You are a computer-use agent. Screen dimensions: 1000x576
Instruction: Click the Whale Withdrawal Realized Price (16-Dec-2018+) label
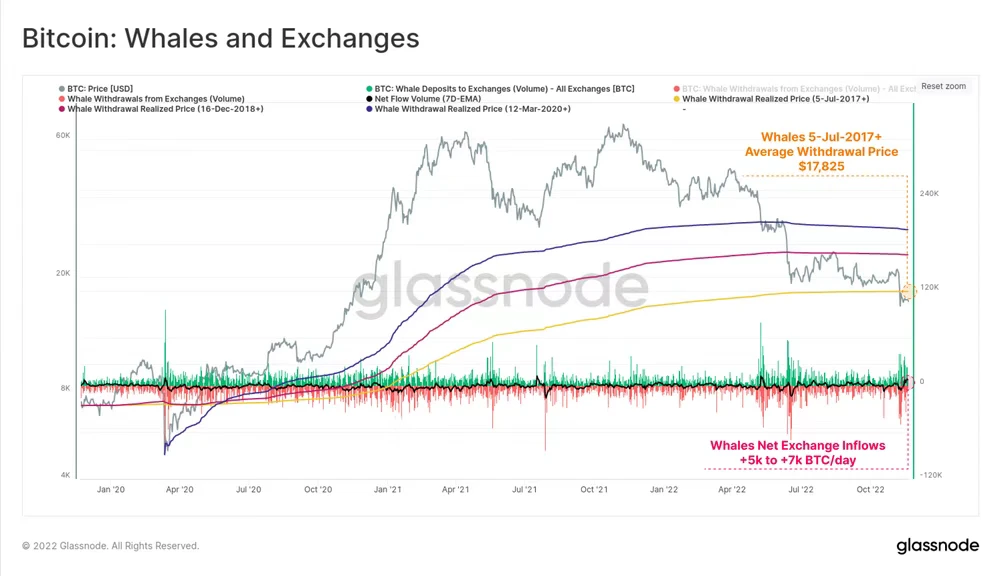click(x=165, y=109)
